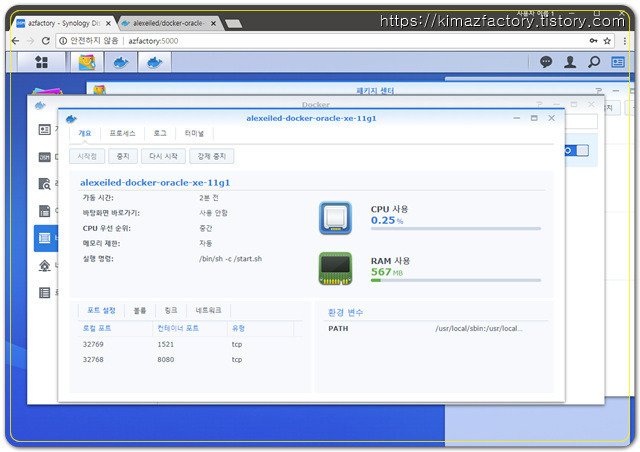The width and height of the screenshot is (640, 452).
Task: Open Package Center from the DSM taskbar
Action: [87, 62]
